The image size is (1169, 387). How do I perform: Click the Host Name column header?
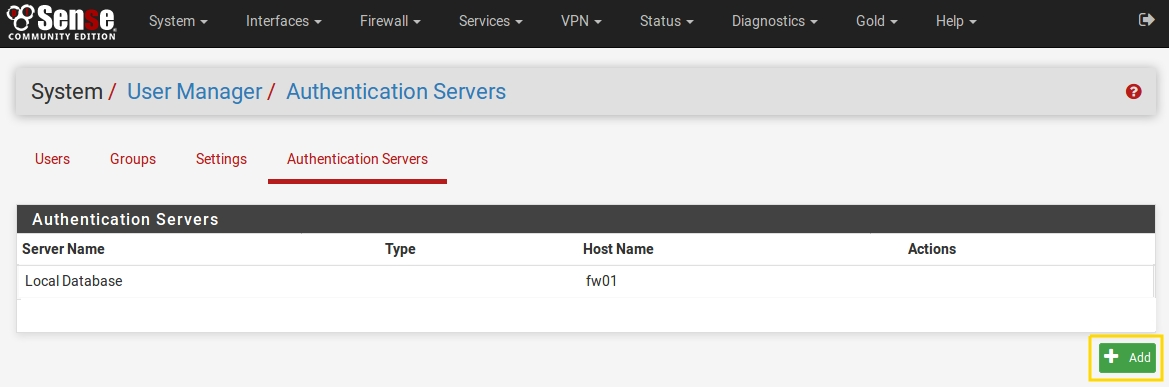[x=618, y=249]
